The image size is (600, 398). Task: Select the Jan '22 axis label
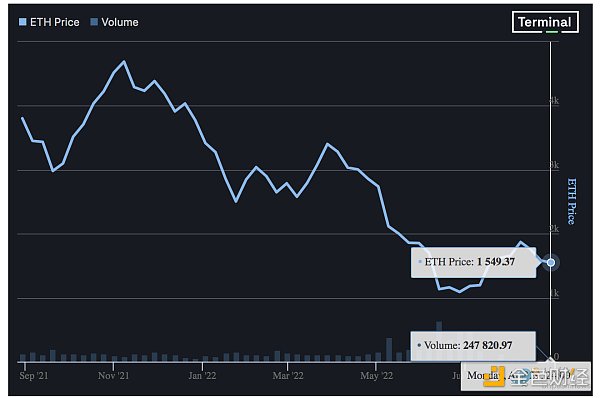tap(202, 375)
